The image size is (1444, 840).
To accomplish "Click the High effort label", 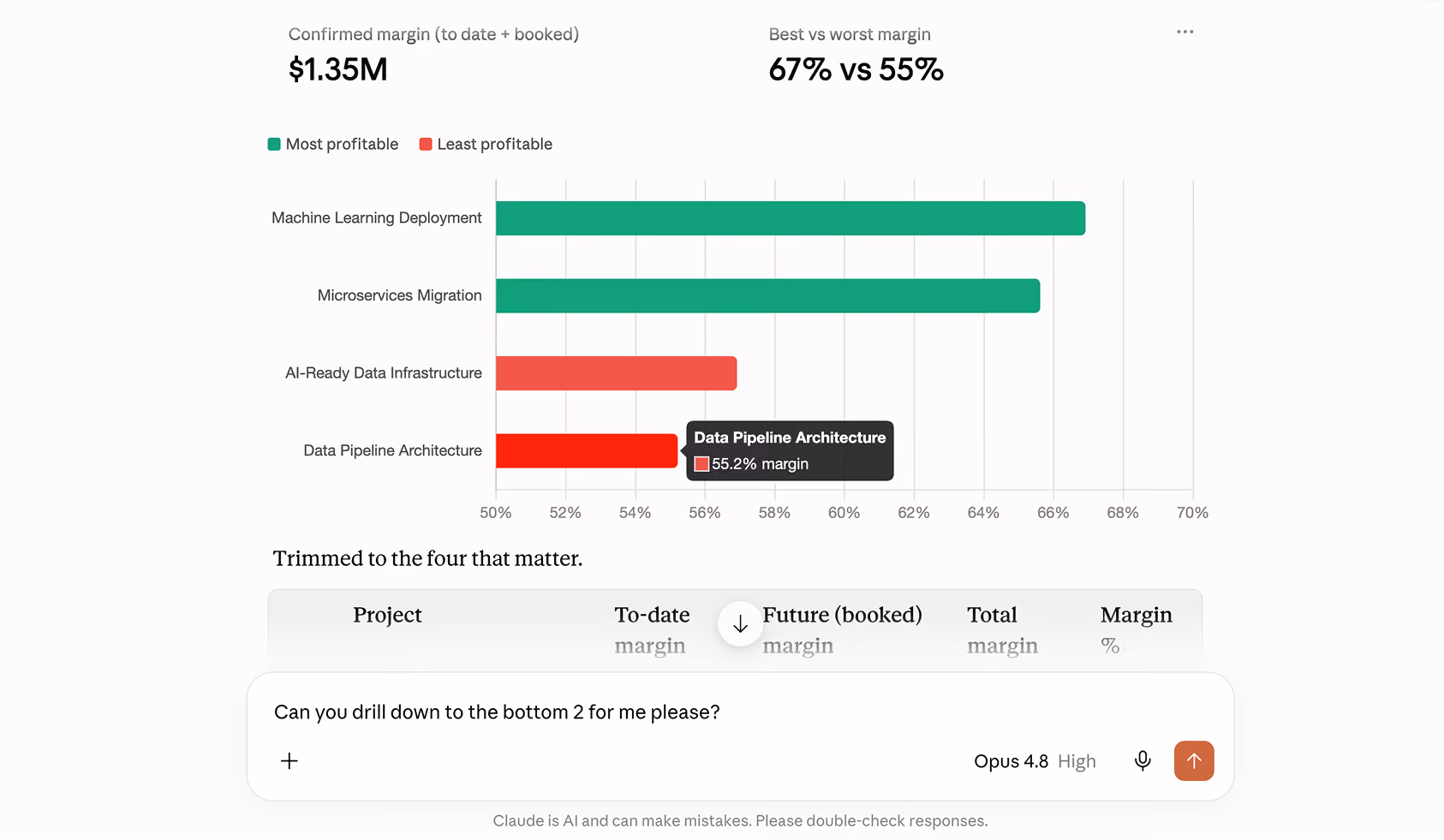I will 1077,761.
